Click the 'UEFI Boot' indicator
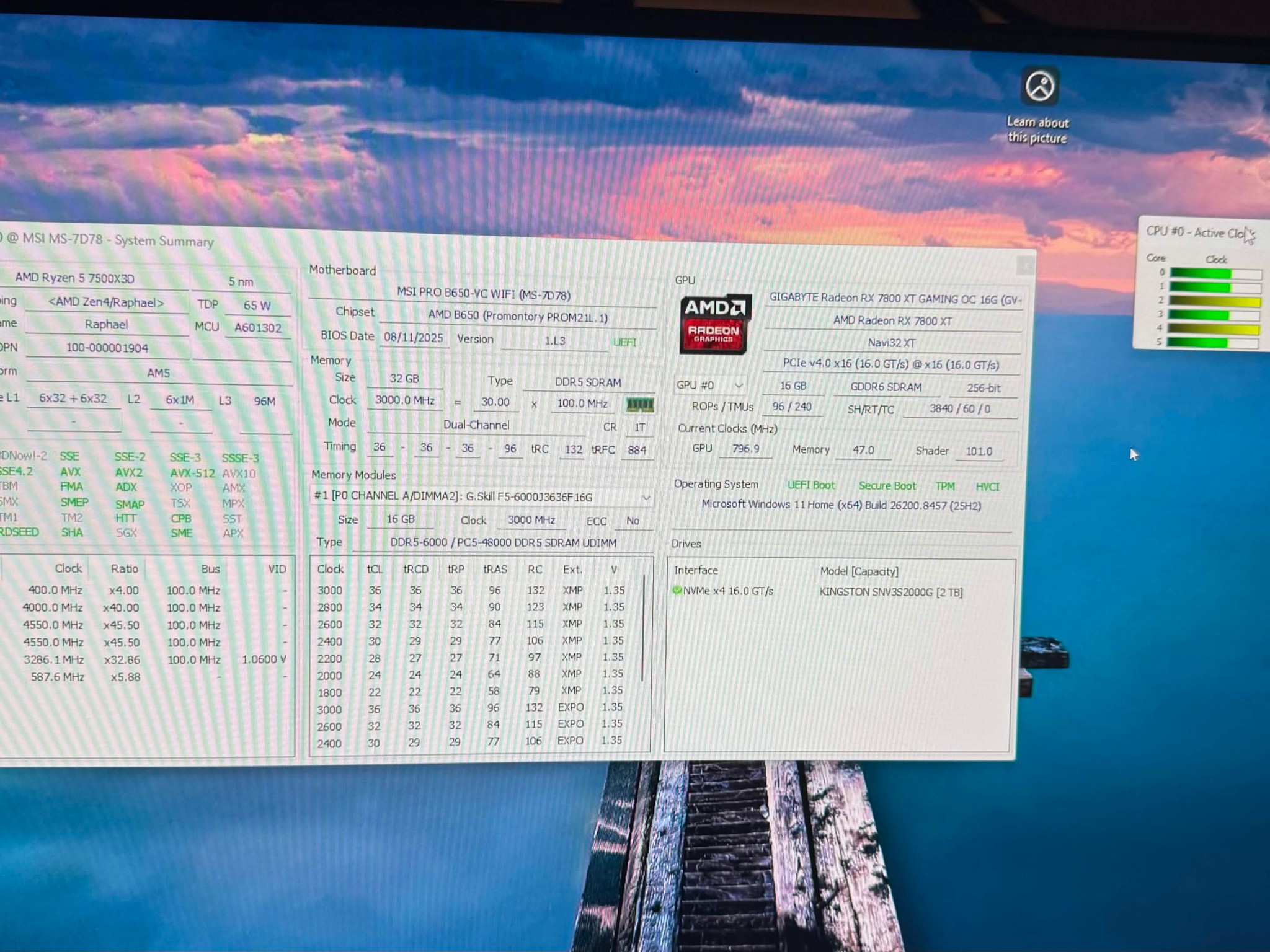This screenshot has width=1270, height=952. [810, 485]
